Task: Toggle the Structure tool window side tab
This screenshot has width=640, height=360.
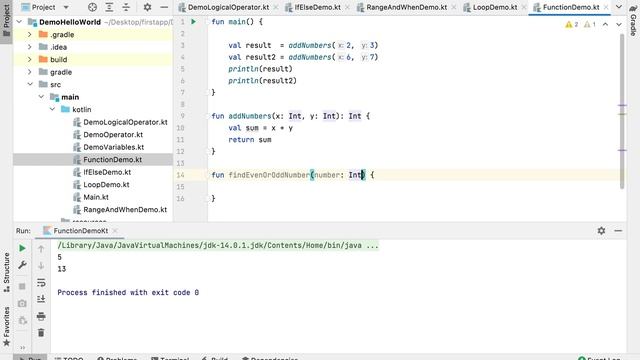Action: click(x=6, y=273)
